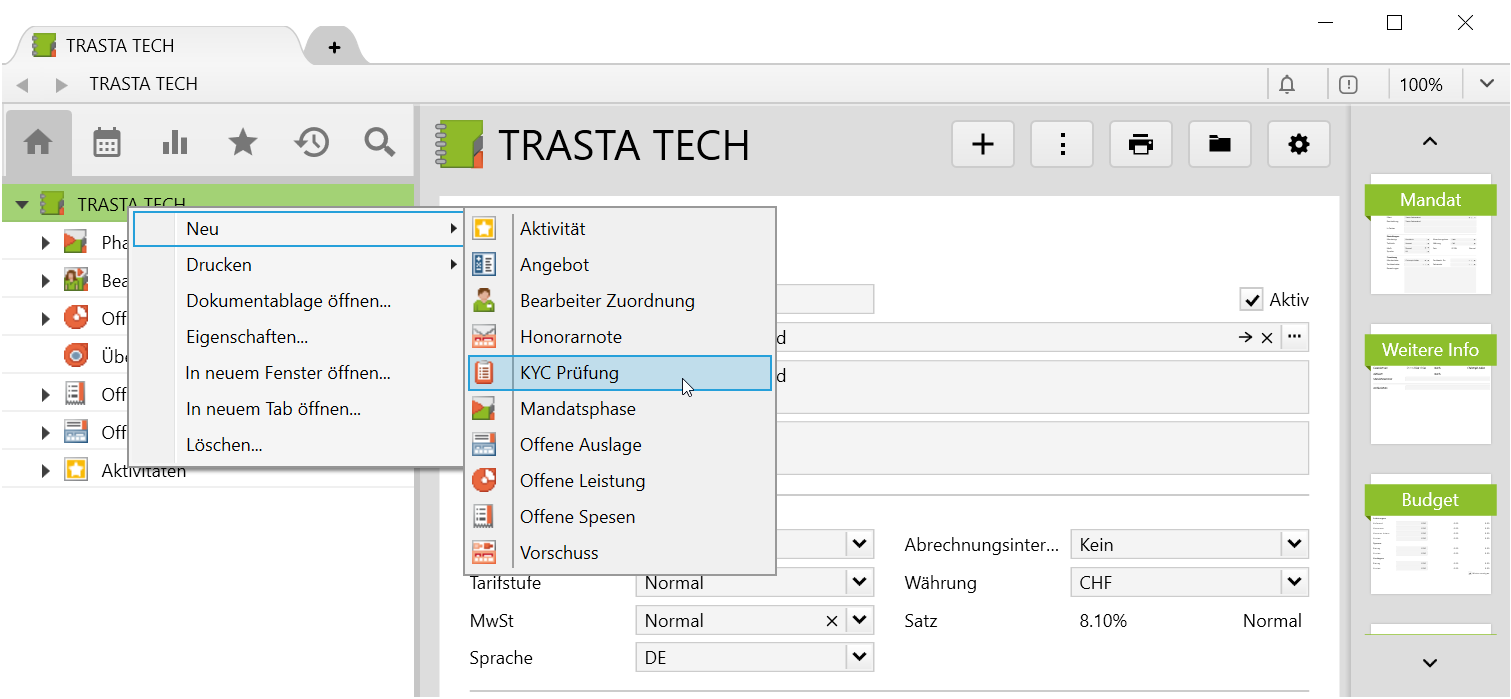Open the statistics bar chart icon
This screenshot has width=1511, height=699.
[x=175, y=143]
